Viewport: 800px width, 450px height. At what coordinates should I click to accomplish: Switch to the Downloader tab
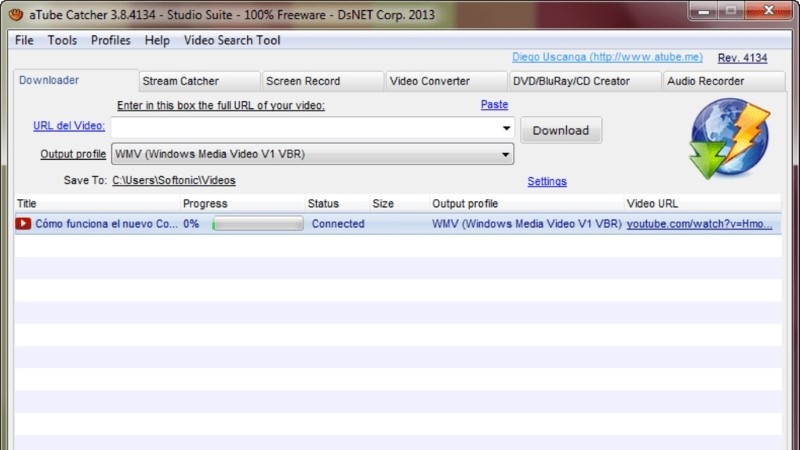76,80
